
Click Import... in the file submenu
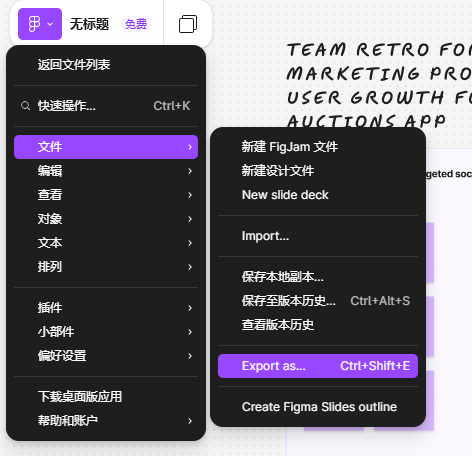[318, 236]
